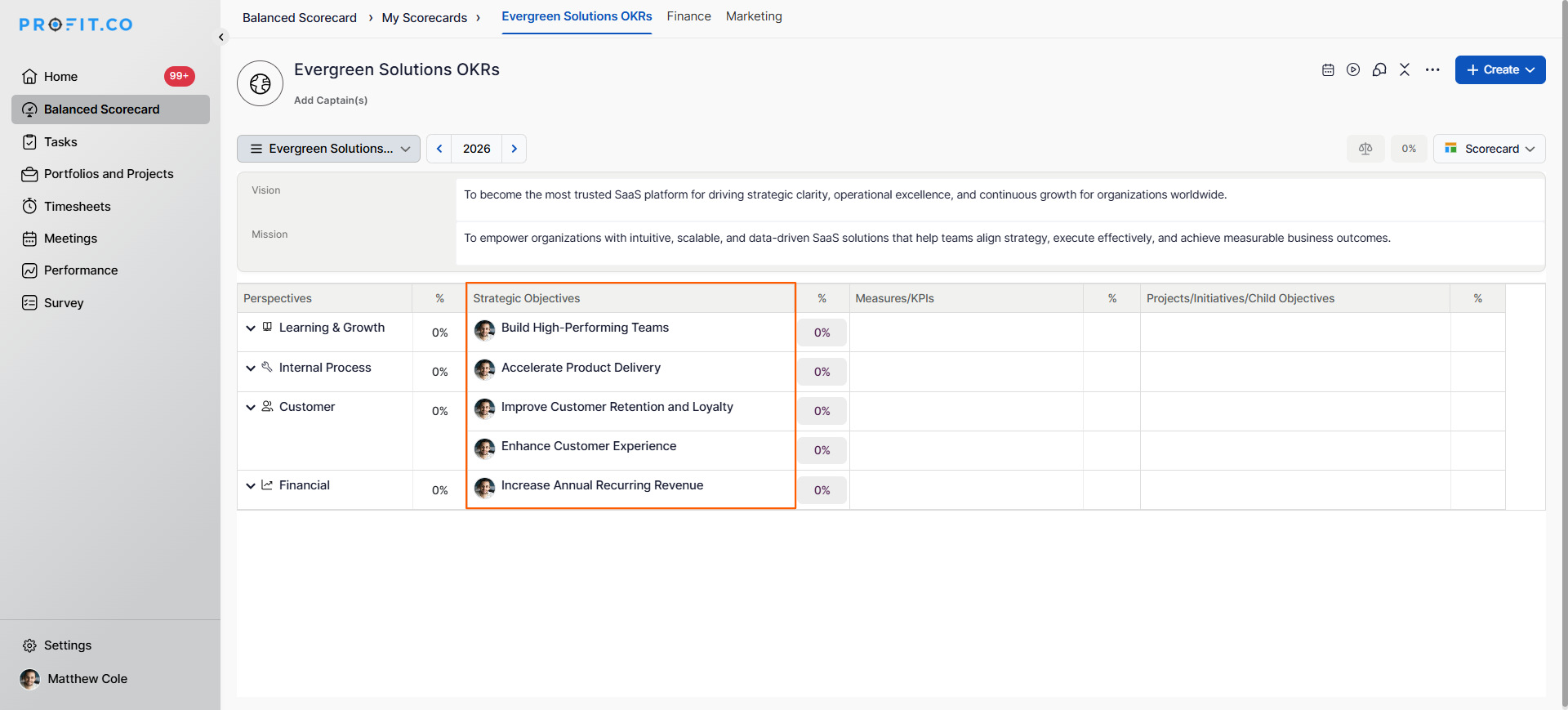Switch to the Finance tab
This screenshot has width=1568, height=710.
688,16
